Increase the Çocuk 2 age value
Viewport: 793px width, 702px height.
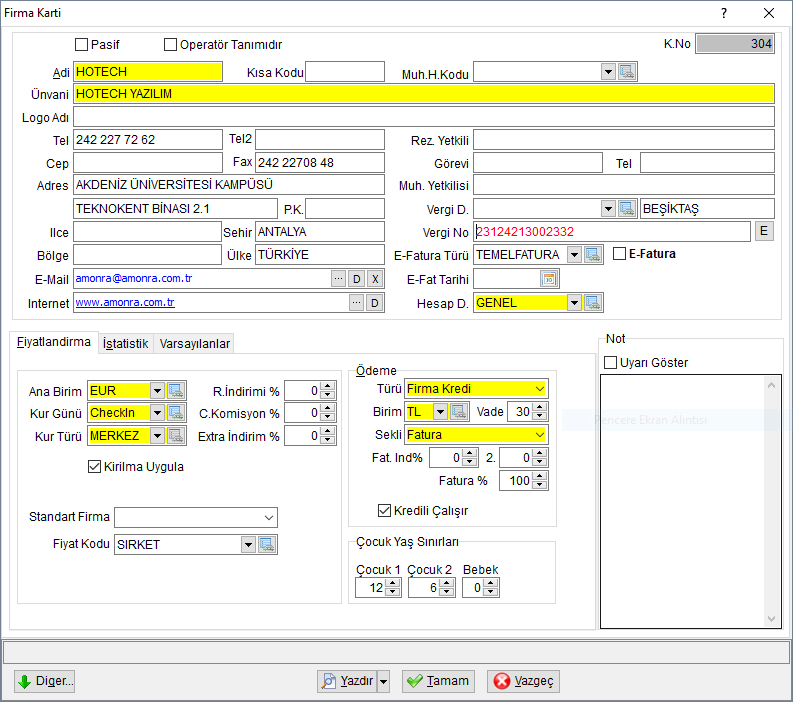pos(446,584)
